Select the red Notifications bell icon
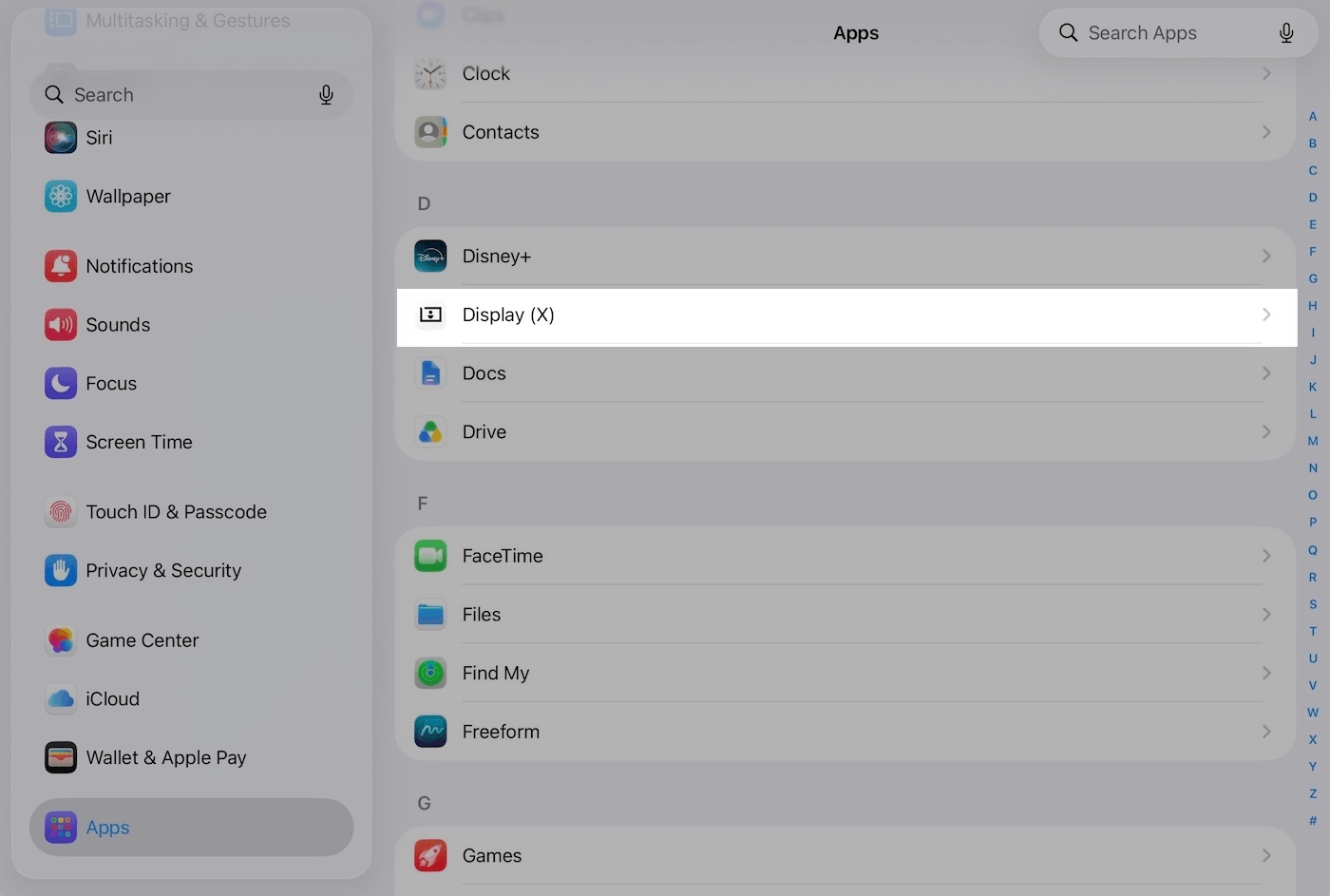 [61, 266]
